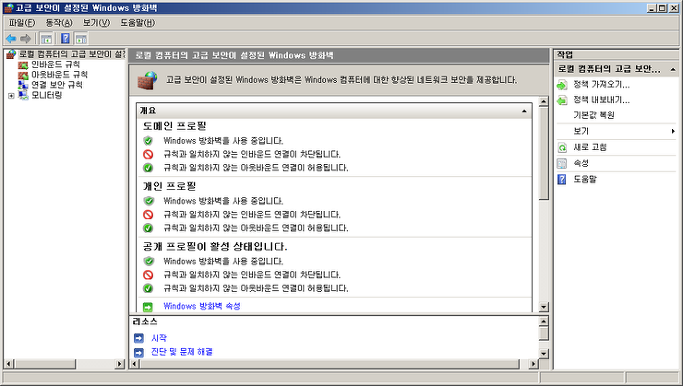Click the 연결 보안 규칙 node icon
The width and height of the screenshot is (683, 386).
pos(23,85)
